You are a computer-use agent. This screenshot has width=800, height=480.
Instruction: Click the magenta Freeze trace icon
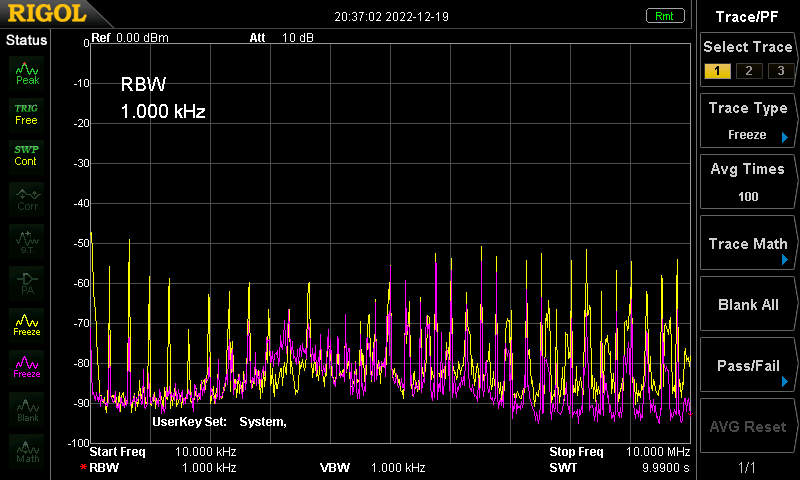coord(27,367)
